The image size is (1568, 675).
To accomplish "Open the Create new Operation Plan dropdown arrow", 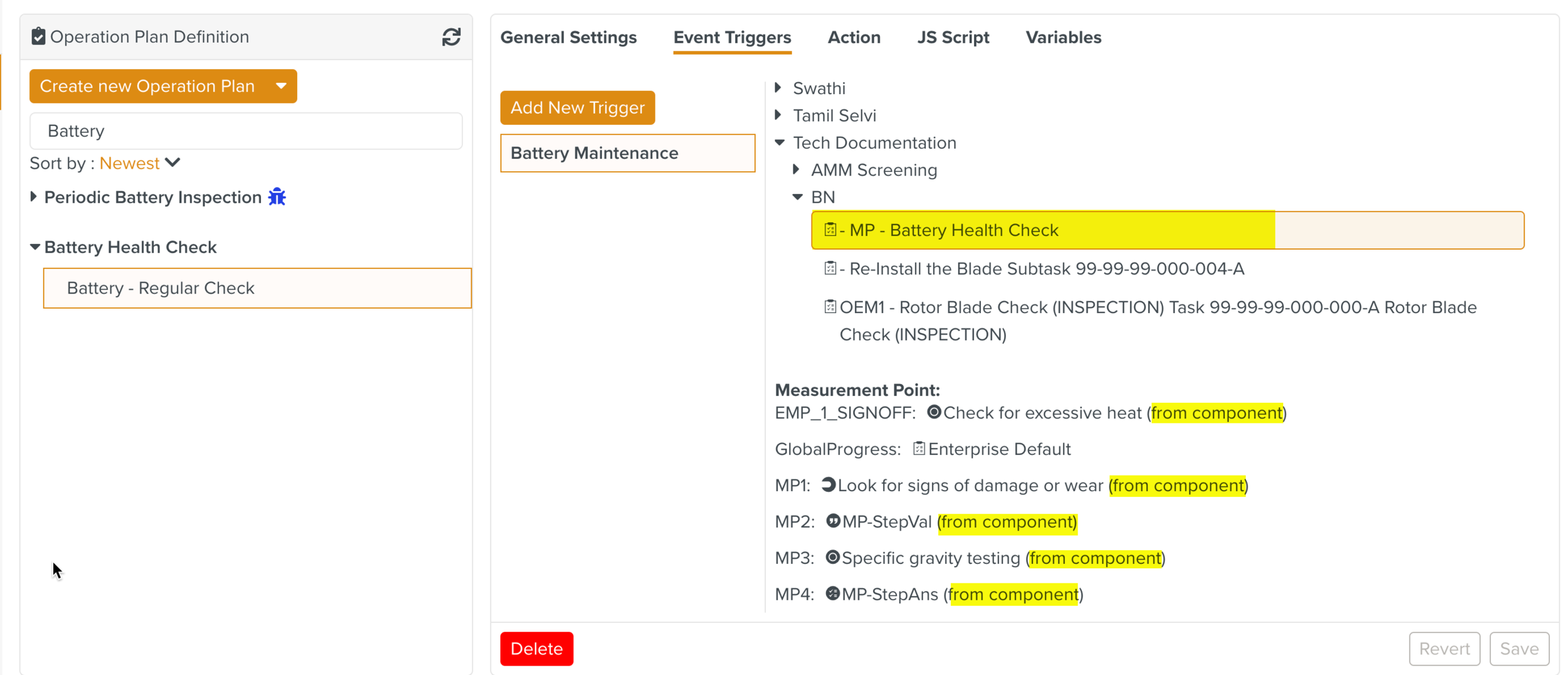I will (x=281, y=86).
